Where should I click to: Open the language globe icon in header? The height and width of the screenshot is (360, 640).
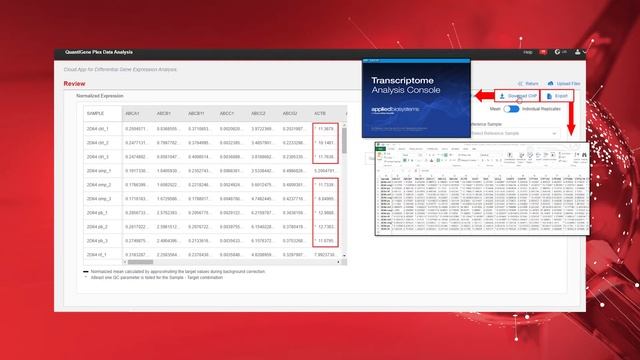point(558,52)
